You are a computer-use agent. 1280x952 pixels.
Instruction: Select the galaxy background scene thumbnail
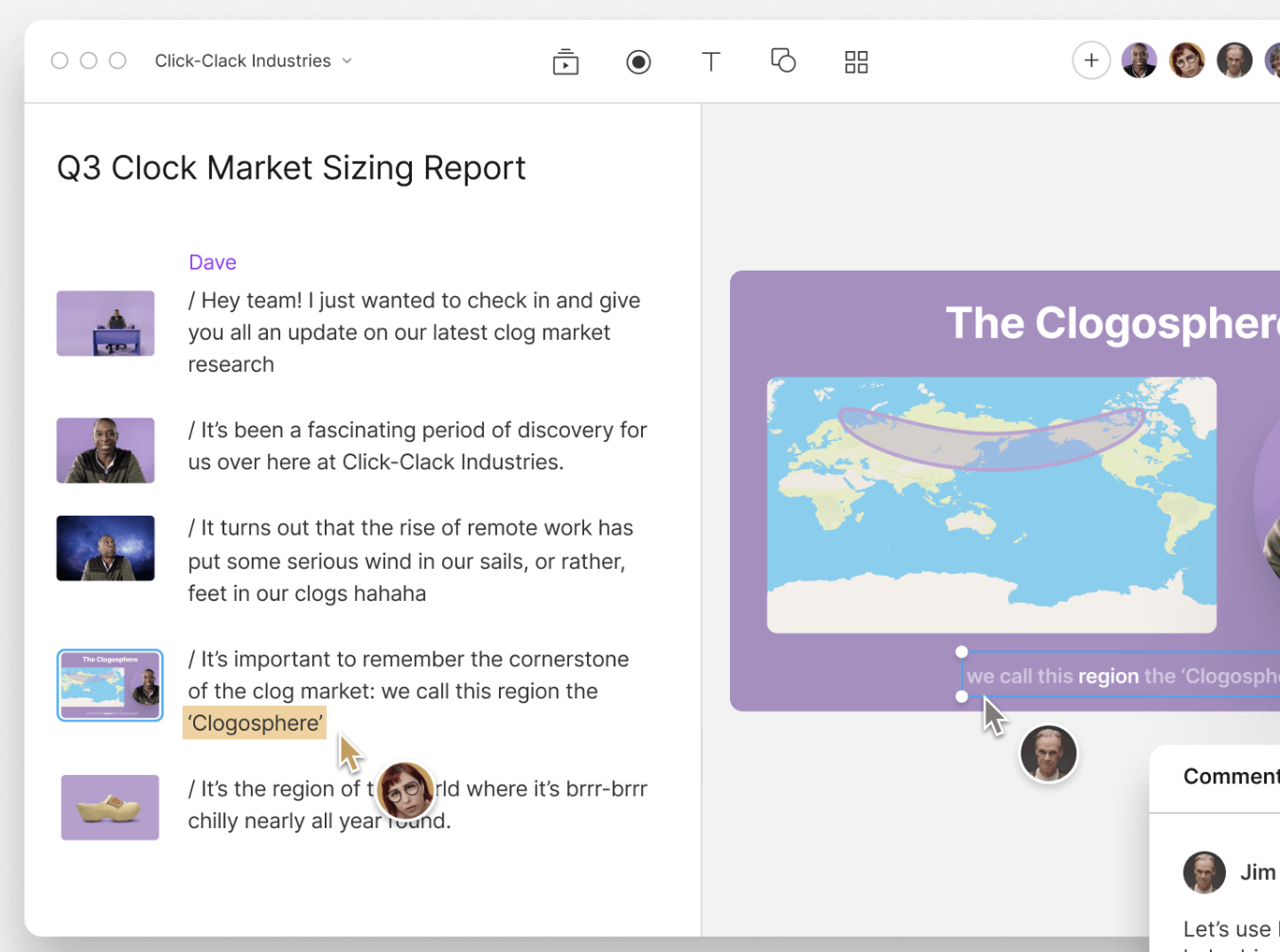[x=105, y=548]
